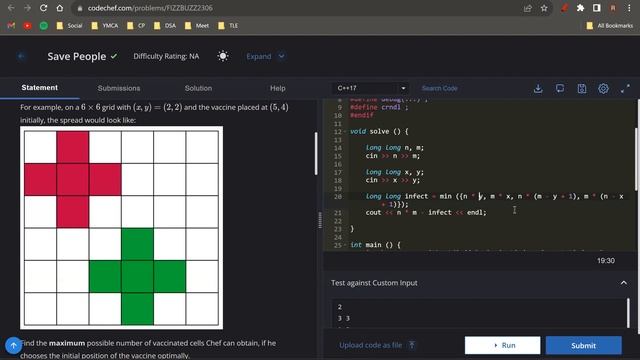Fold the main function at line 25
The height and width of the screenshot is (360, 640).
point(345,245)
